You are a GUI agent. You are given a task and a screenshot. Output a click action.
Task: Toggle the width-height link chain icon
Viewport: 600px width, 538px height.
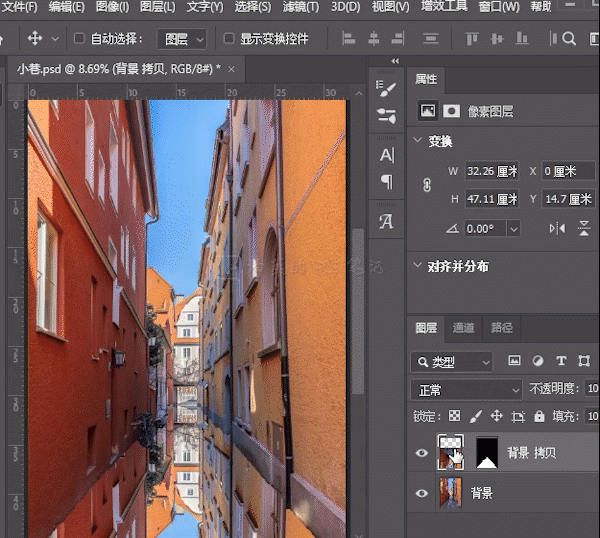pyautogui.click(x=427, y=185)
